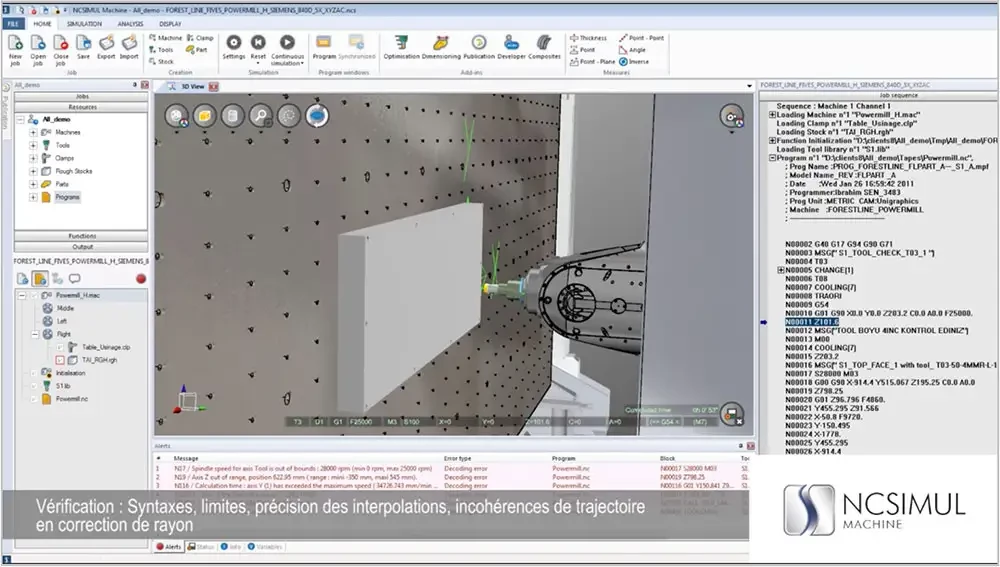Image resolution: width=1000 pixels, height=567 pixels.
Task: Select the Thickness measure tool
Action: point(588,38)
